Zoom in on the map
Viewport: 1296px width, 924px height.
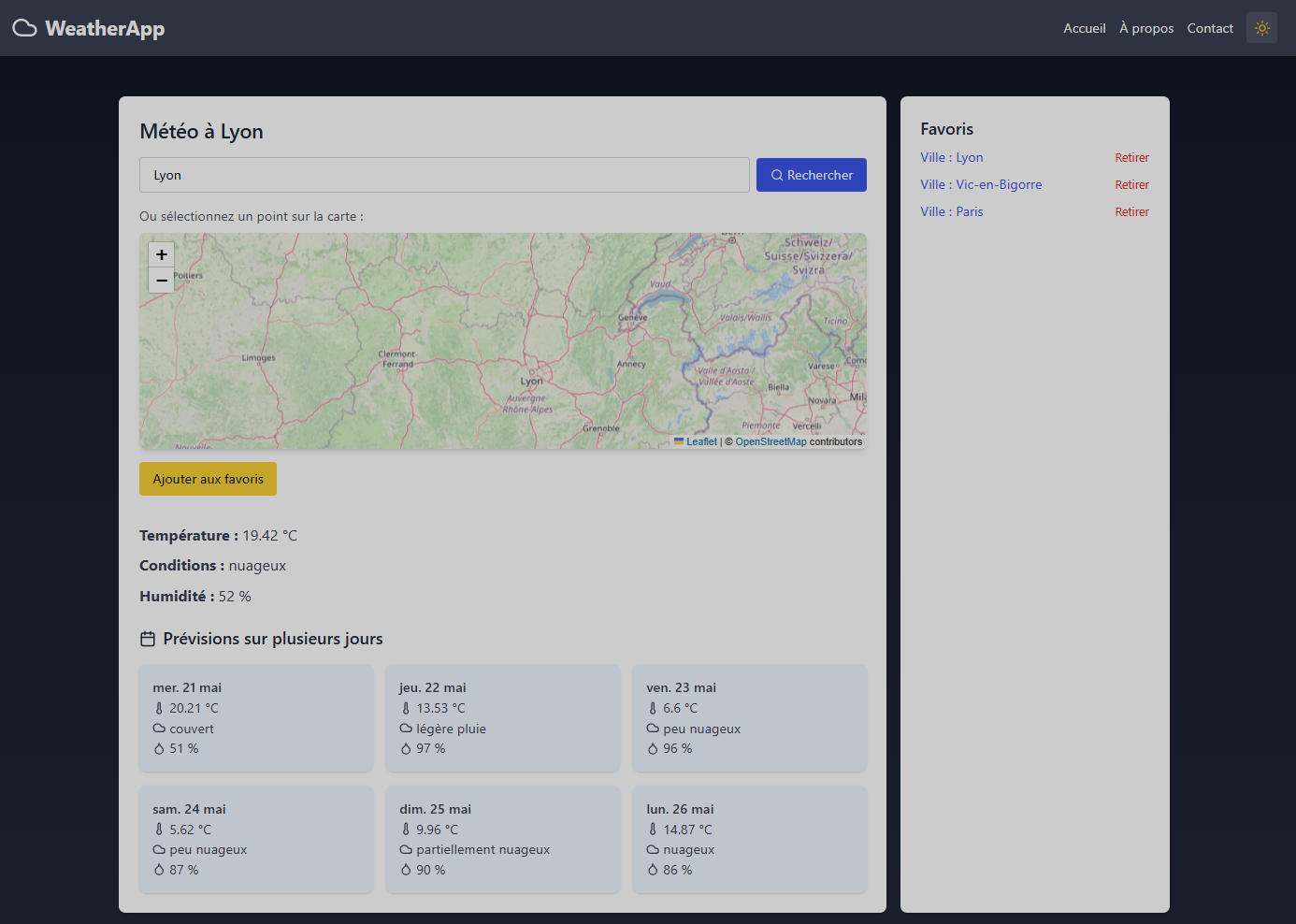pos(162,254)
